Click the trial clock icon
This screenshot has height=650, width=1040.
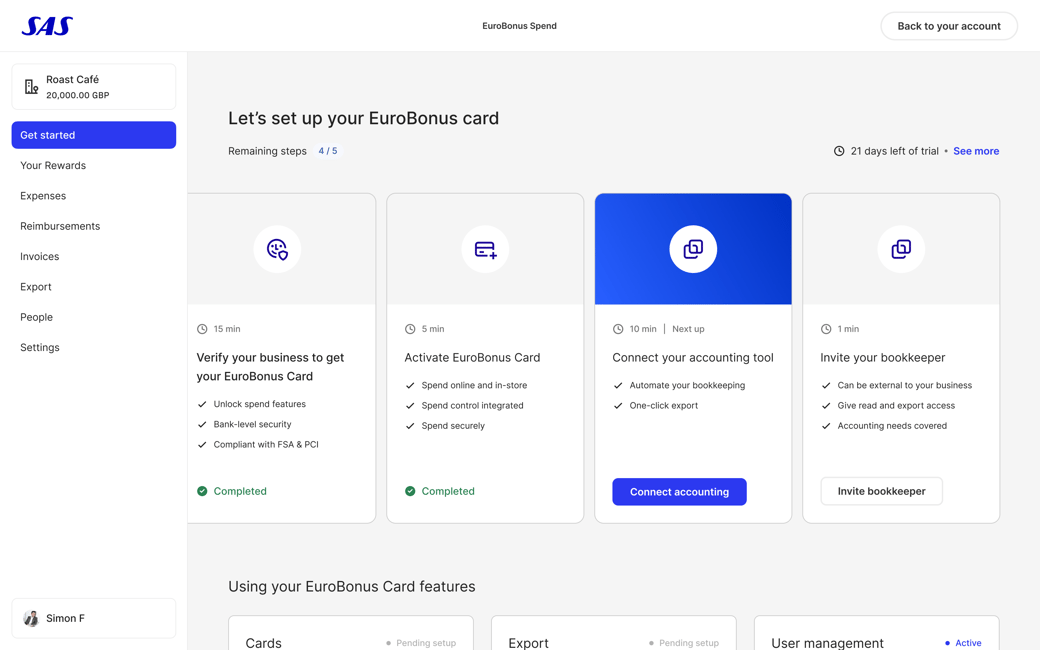(x=839, y=151)
